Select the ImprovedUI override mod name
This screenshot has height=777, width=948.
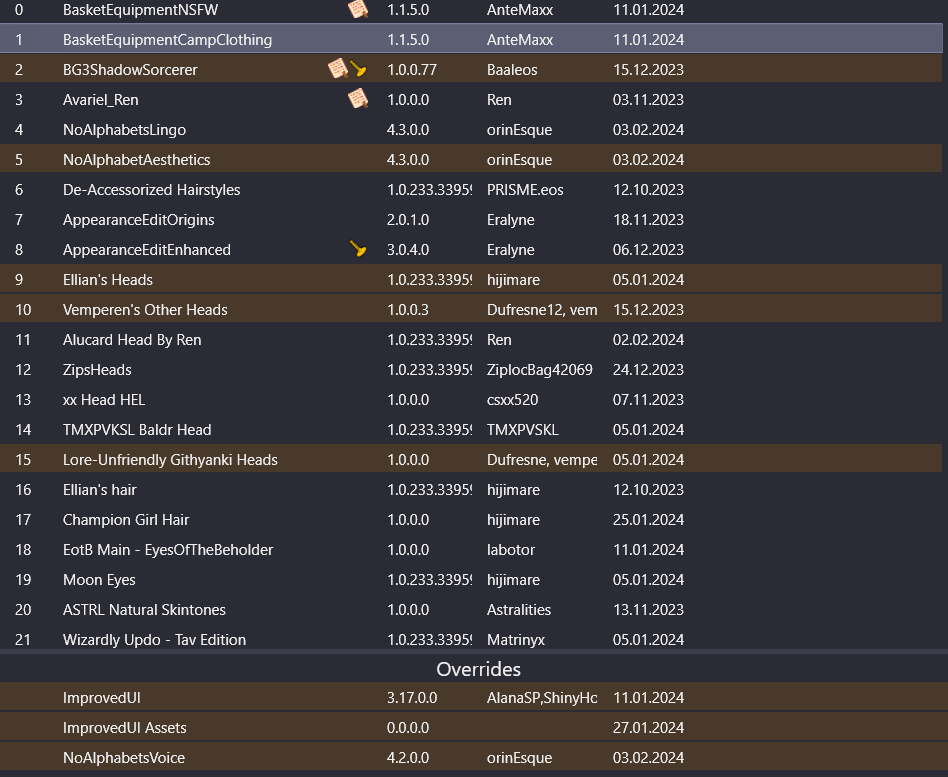coord(102,698)
